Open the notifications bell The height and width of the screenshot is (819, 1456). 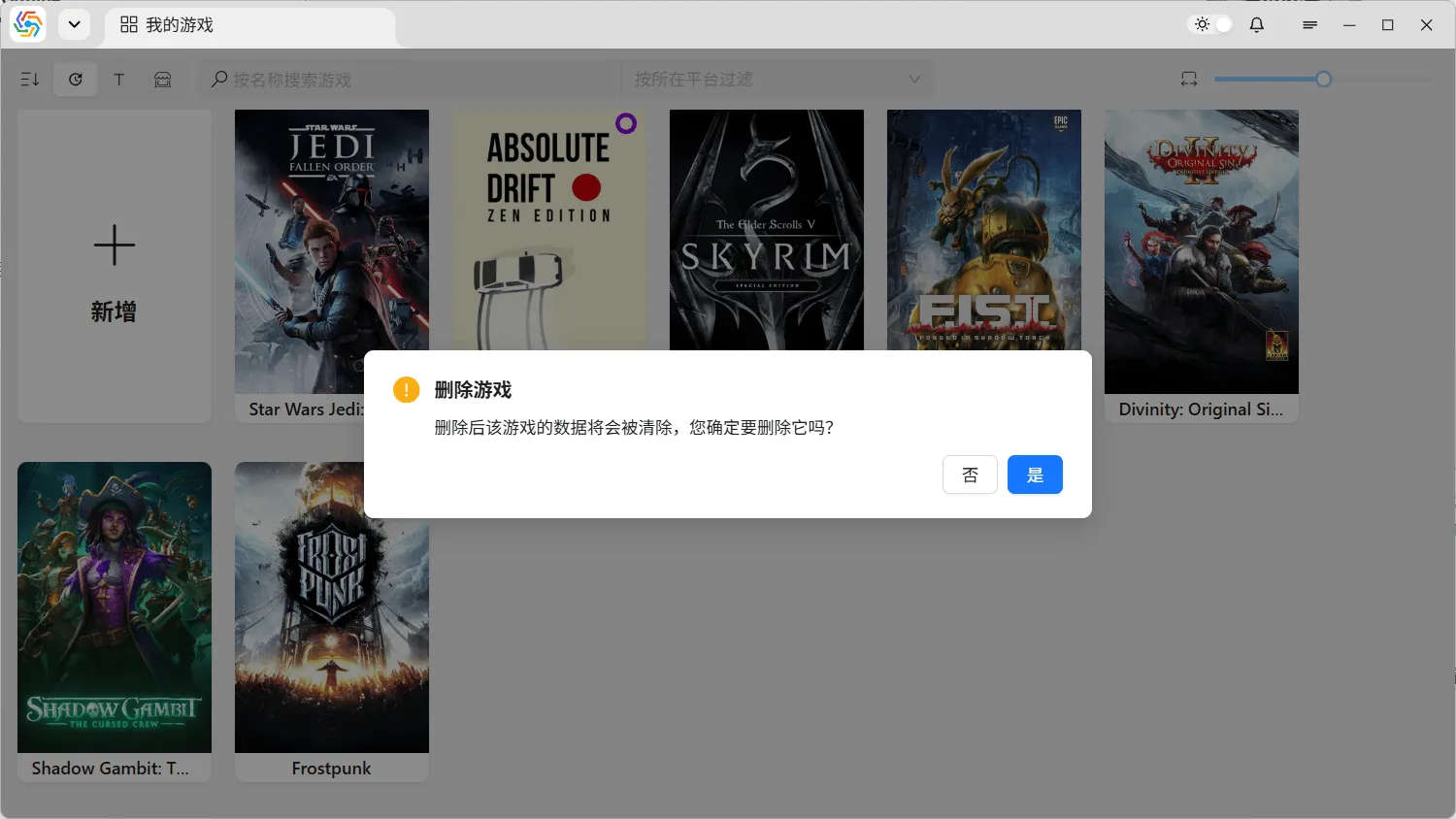click(1257, 25)
